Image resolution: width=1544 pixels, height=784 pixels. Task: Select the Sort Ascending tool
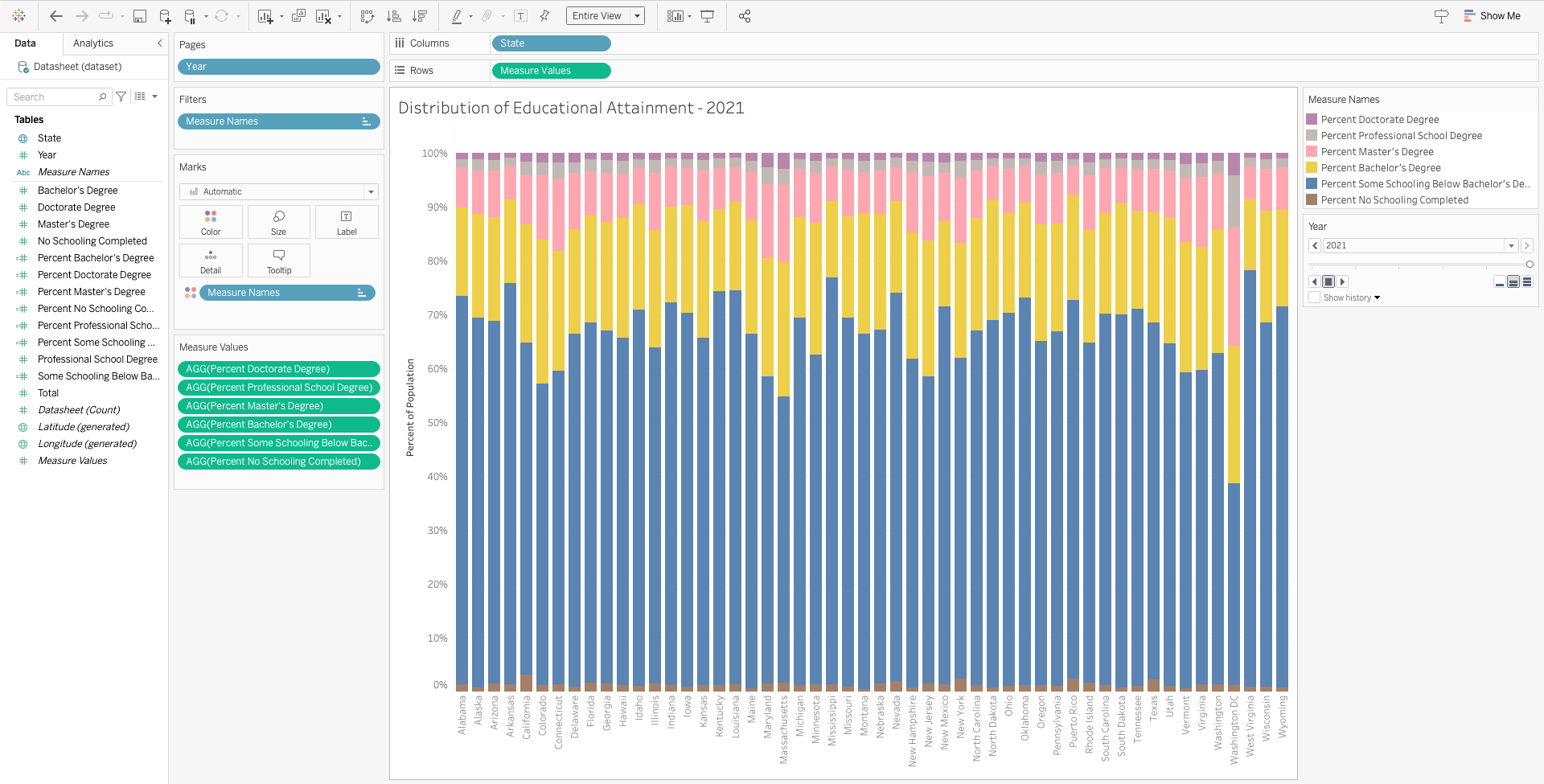coord(395,16)
